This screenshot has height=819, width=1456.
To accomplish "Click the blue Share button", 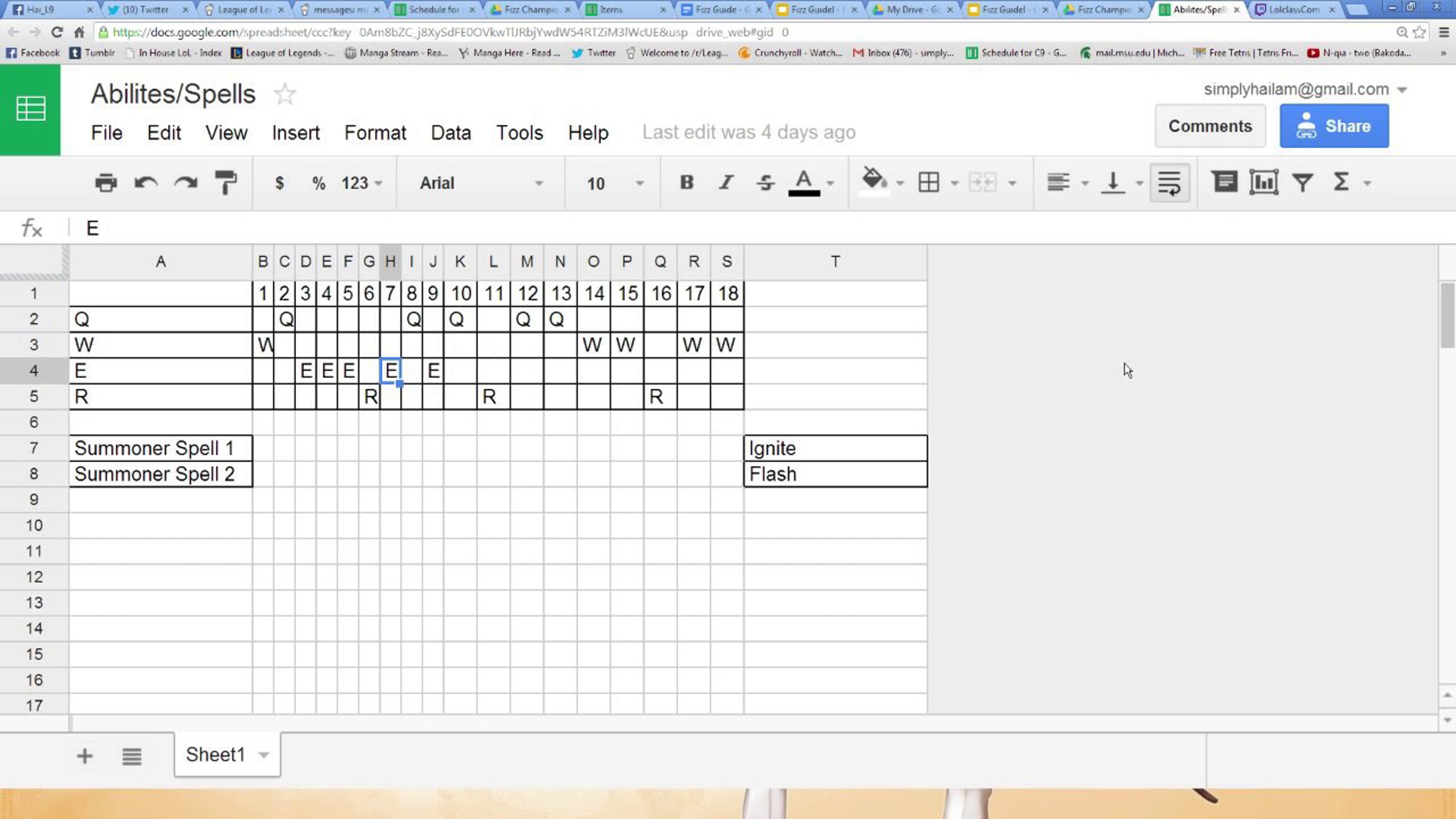I will 1334,126.
